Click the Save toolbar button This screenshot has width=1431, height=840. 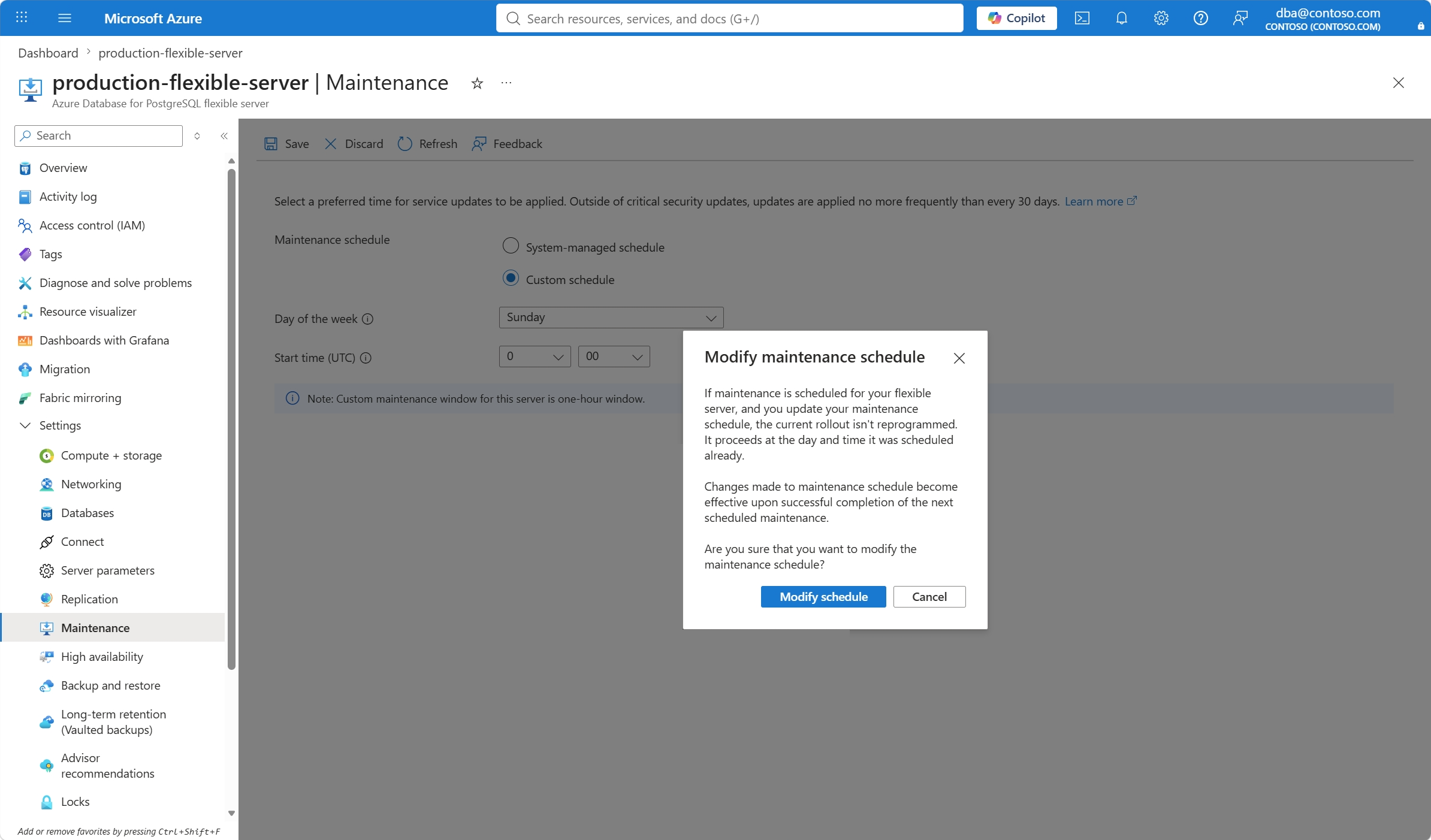(287, 144)
